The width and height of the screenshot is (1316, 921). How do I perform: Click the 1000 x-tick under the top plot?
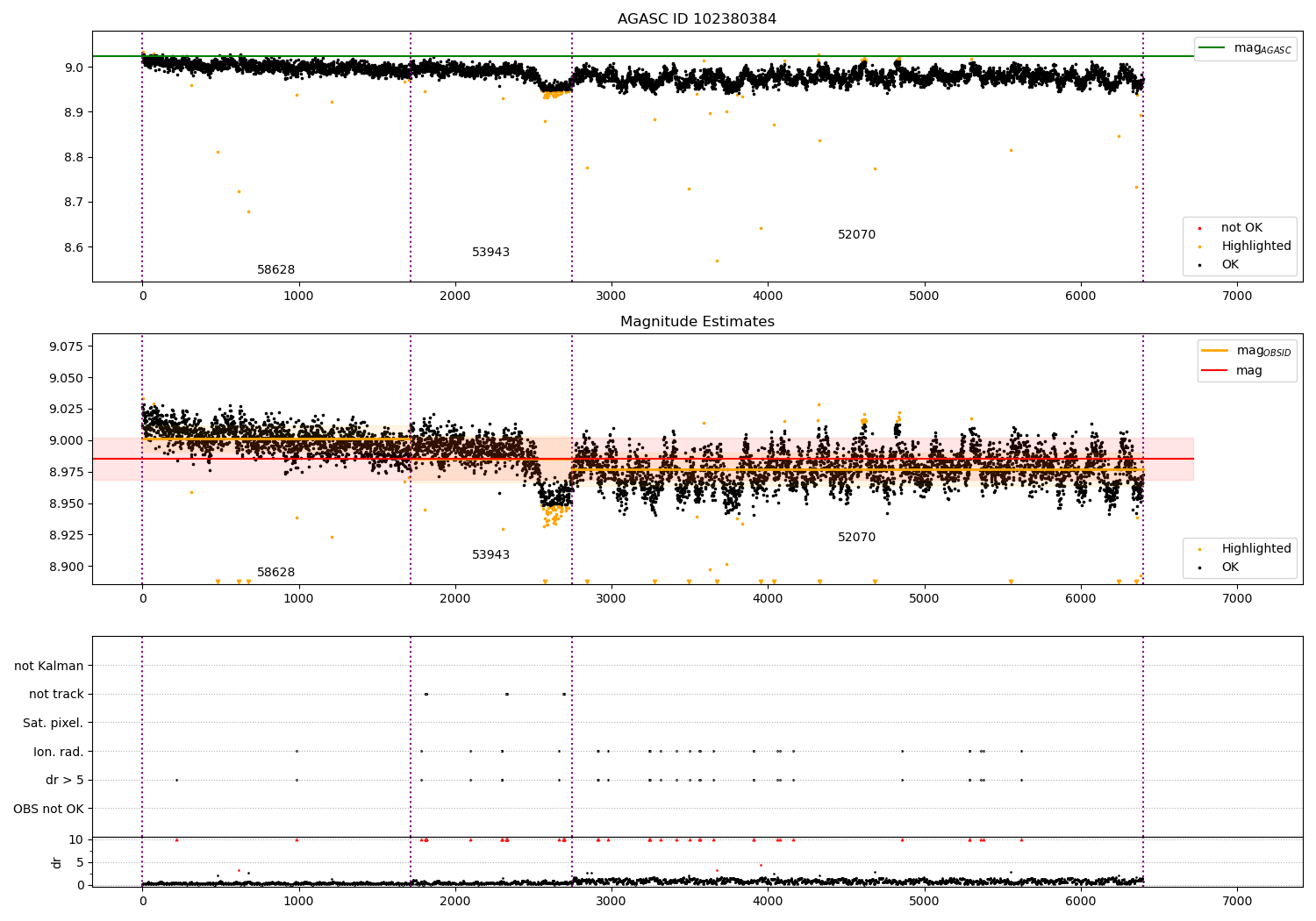pyautogui.click(x=298, y=296)
